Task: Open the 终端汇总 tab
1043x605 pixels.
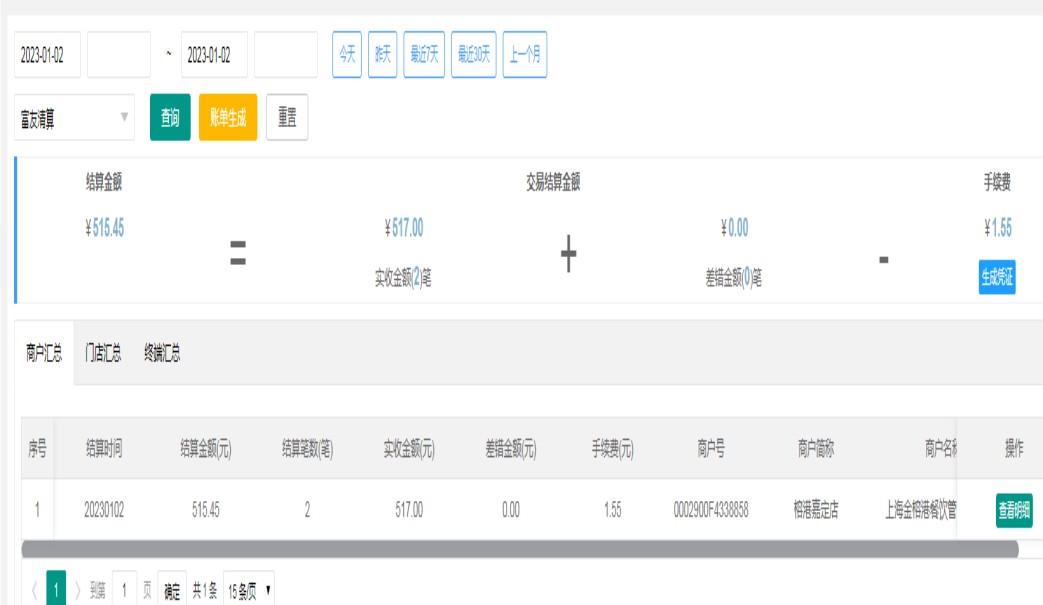Action: (162, 353)
